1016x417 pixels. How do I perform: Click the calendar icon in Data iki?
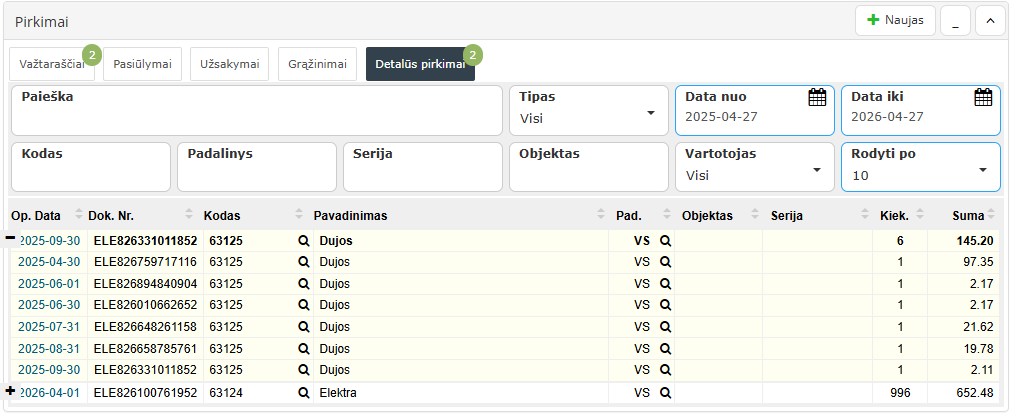tap(983, 97)
